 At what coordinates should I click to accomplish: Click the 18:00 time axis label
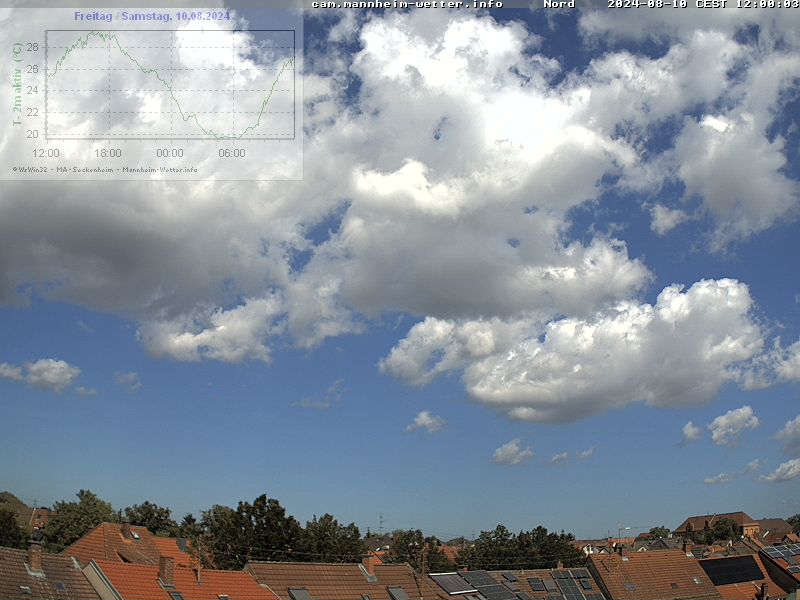click(x=108, y=153)
